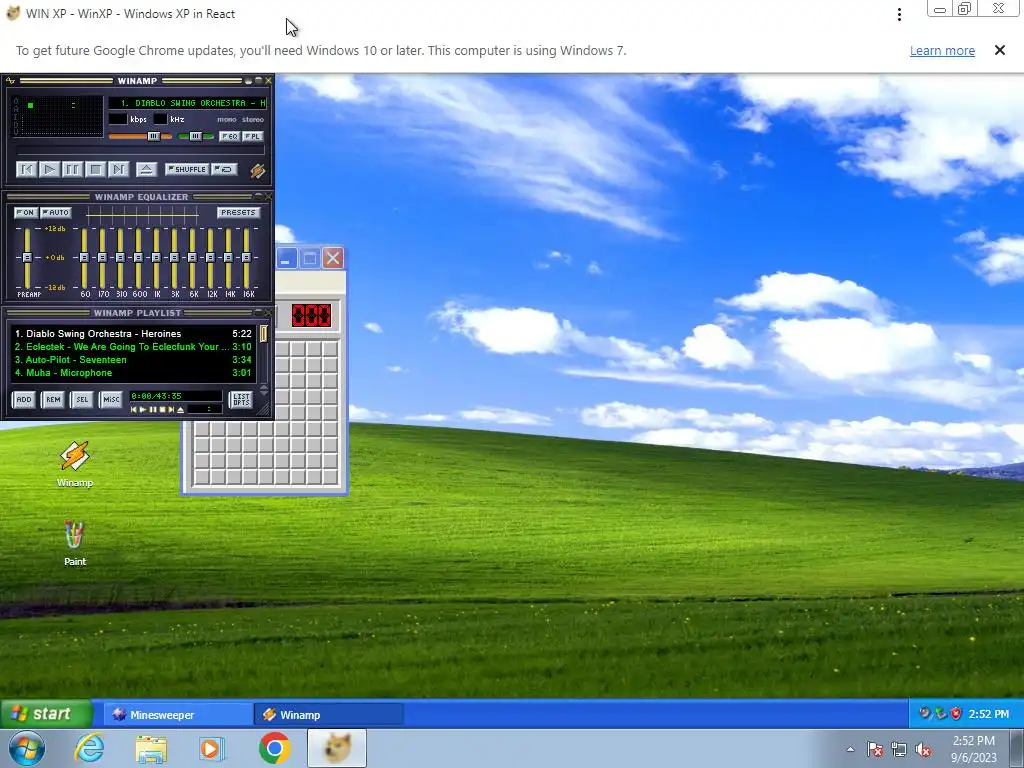Image resolution: width=1024 pixels, height=768 pixels.
Task: Follow the Learn more link
Action: click(942, 51)
